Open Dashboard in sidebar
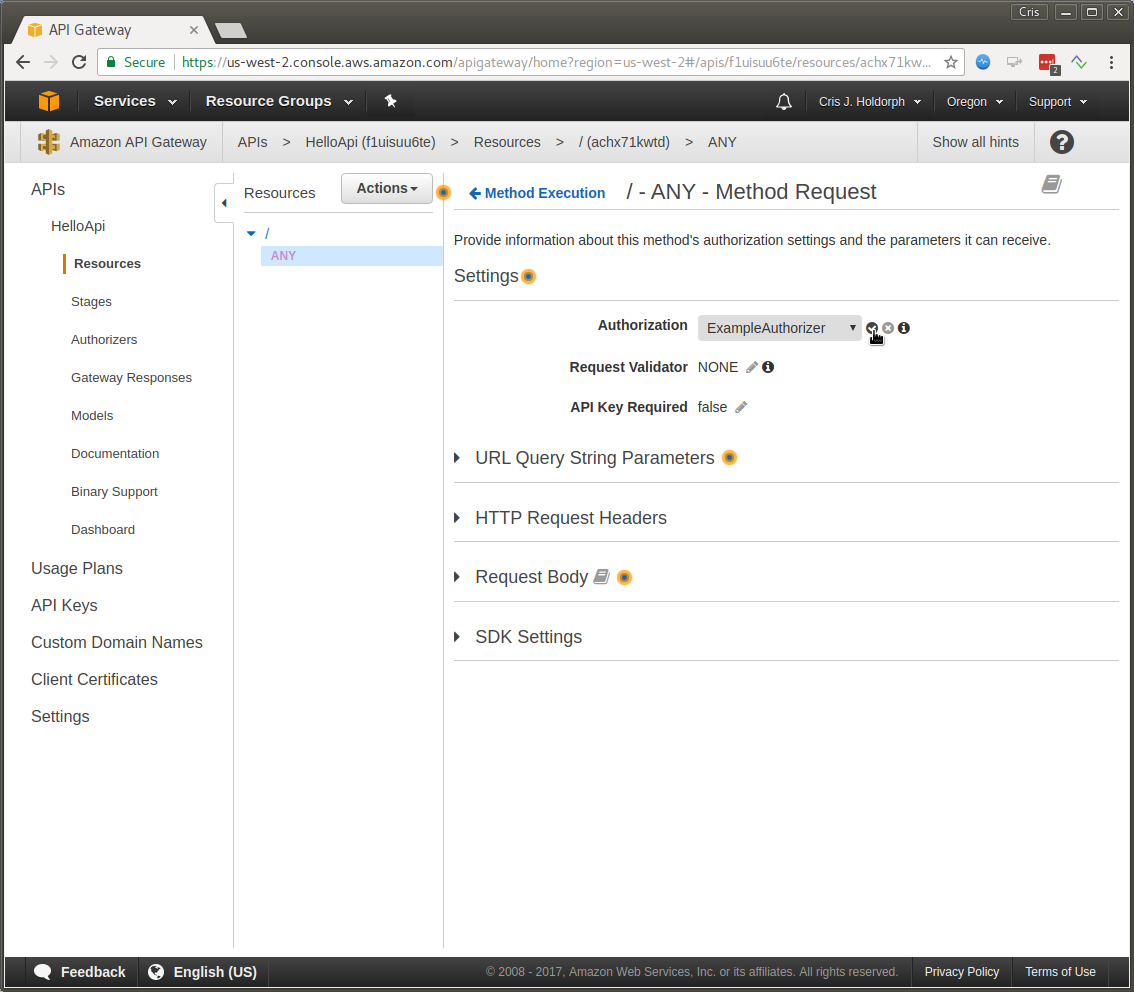Image resolution: width=1134 pixels, height=992 pixels. 103,530
